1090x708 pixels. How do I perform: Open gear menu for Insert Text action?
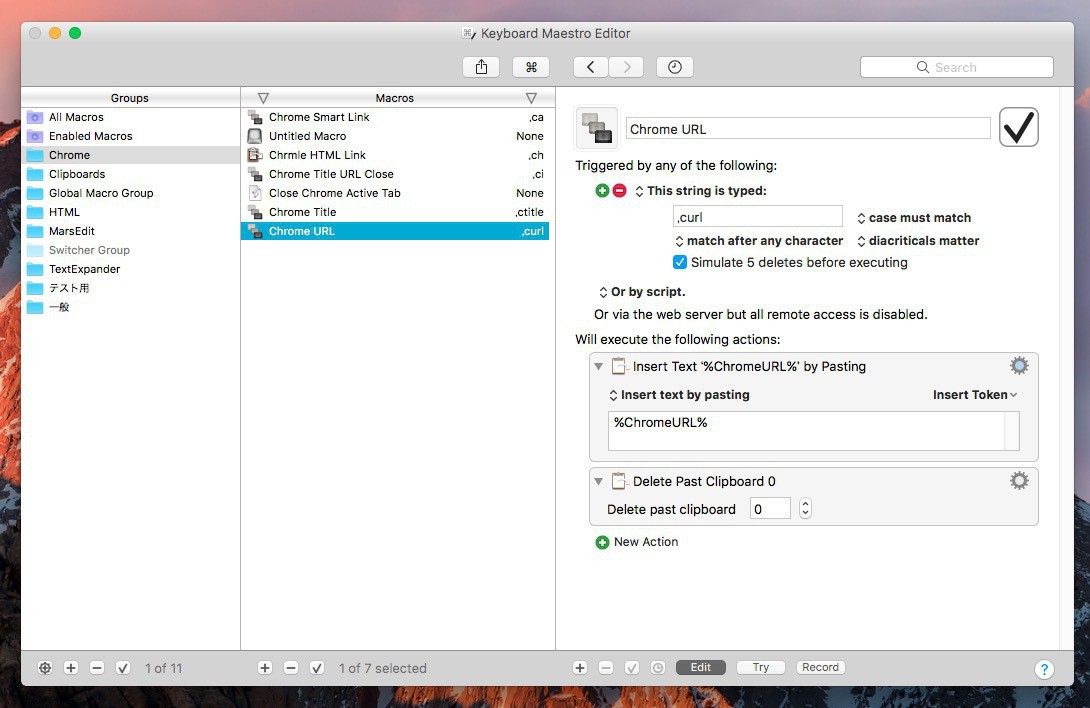[1019, 366]
